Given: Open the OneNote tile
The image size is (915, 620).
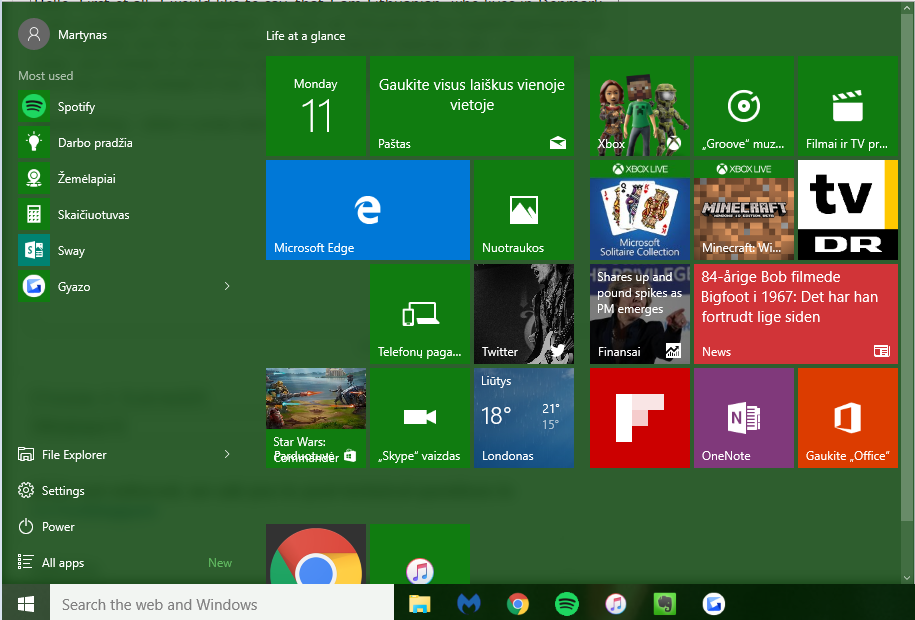Looking at the screenshot, I should (x=743, y=418).
